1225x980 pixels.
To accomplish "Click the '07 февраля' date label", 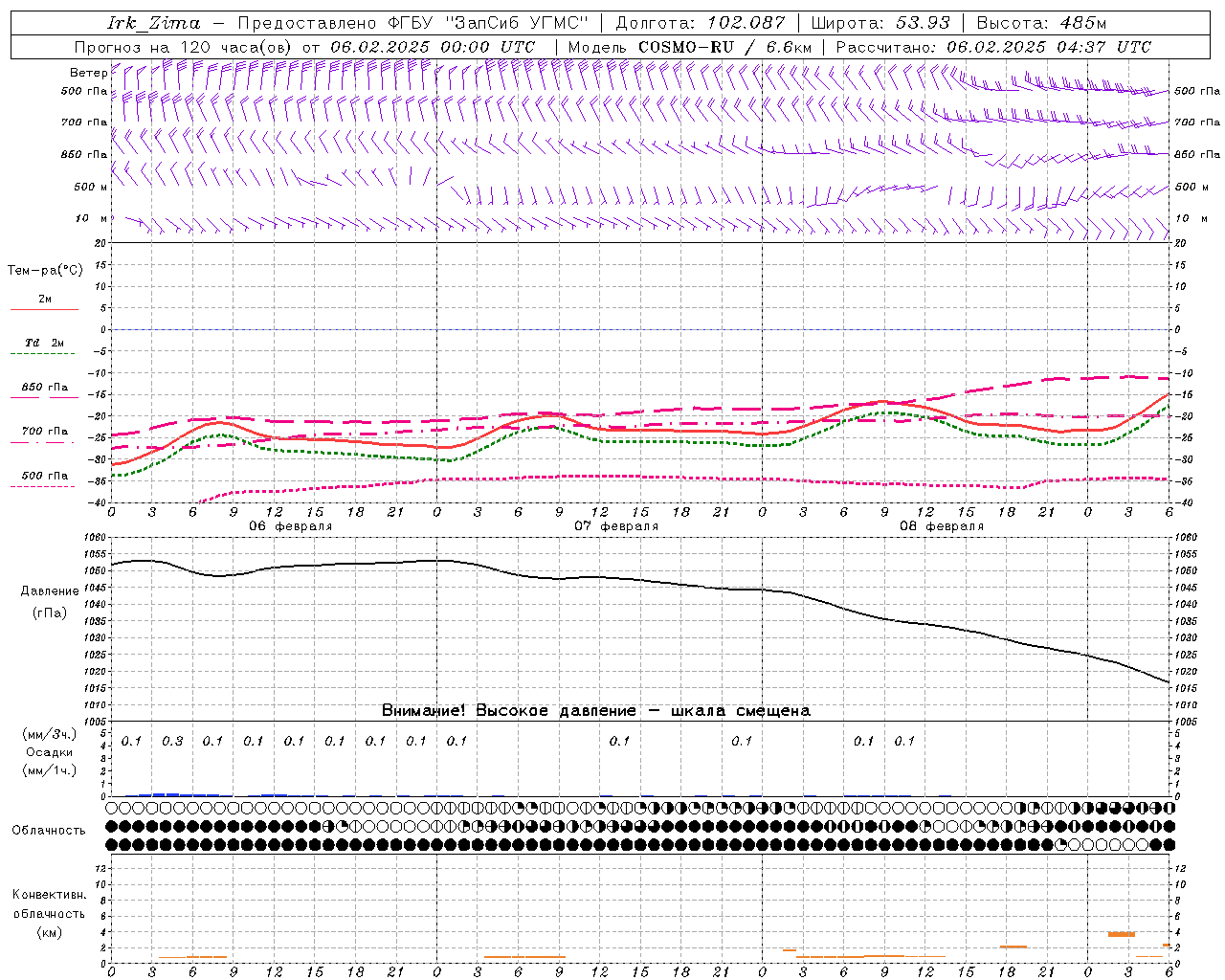I will pyautogui.click(x=616, y=526).
